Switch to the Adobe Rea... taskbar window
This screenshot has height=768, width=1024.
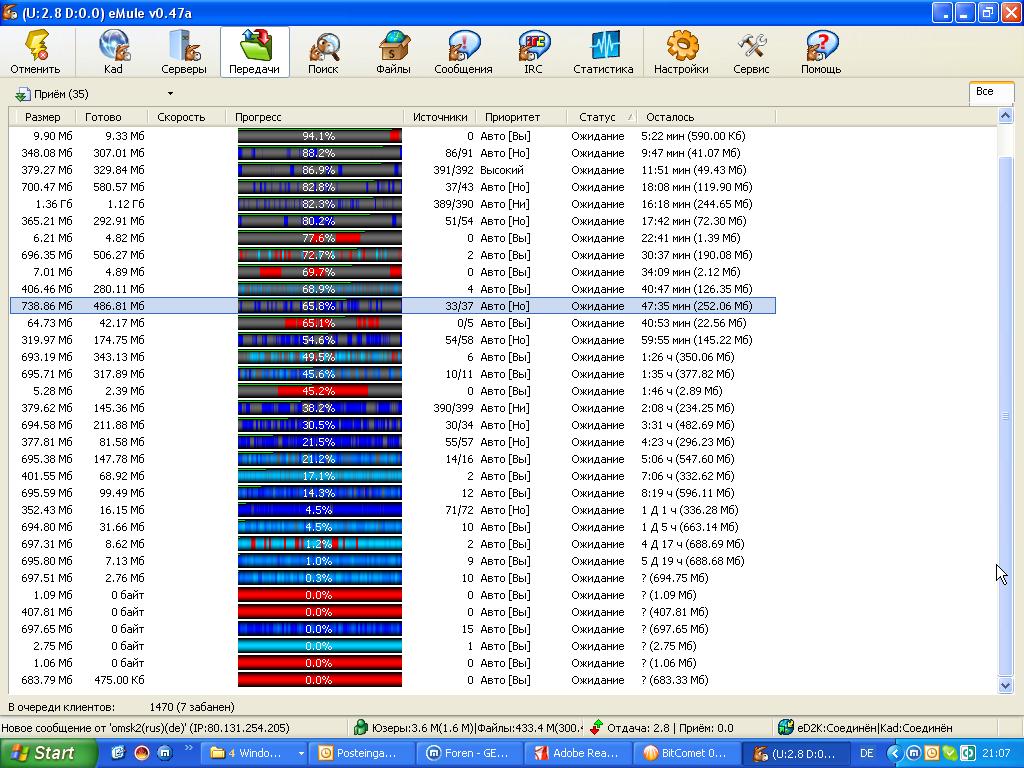pyautogui.click(x=577, y=752)
